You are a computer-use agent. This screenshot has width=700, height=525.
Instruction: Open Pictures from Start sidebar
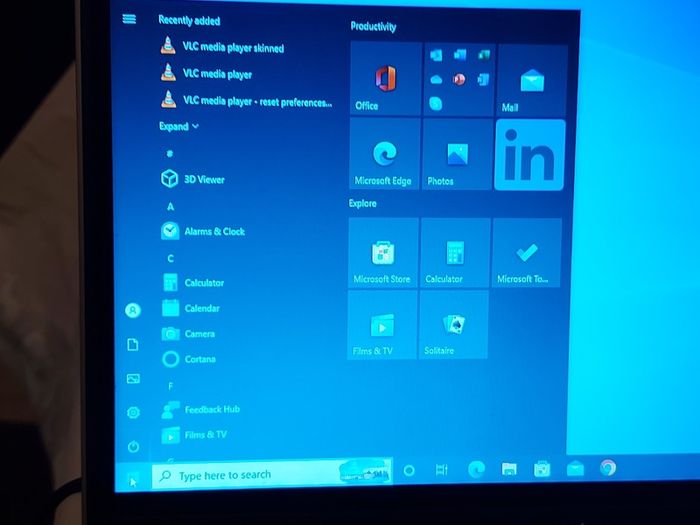(133, 379)
